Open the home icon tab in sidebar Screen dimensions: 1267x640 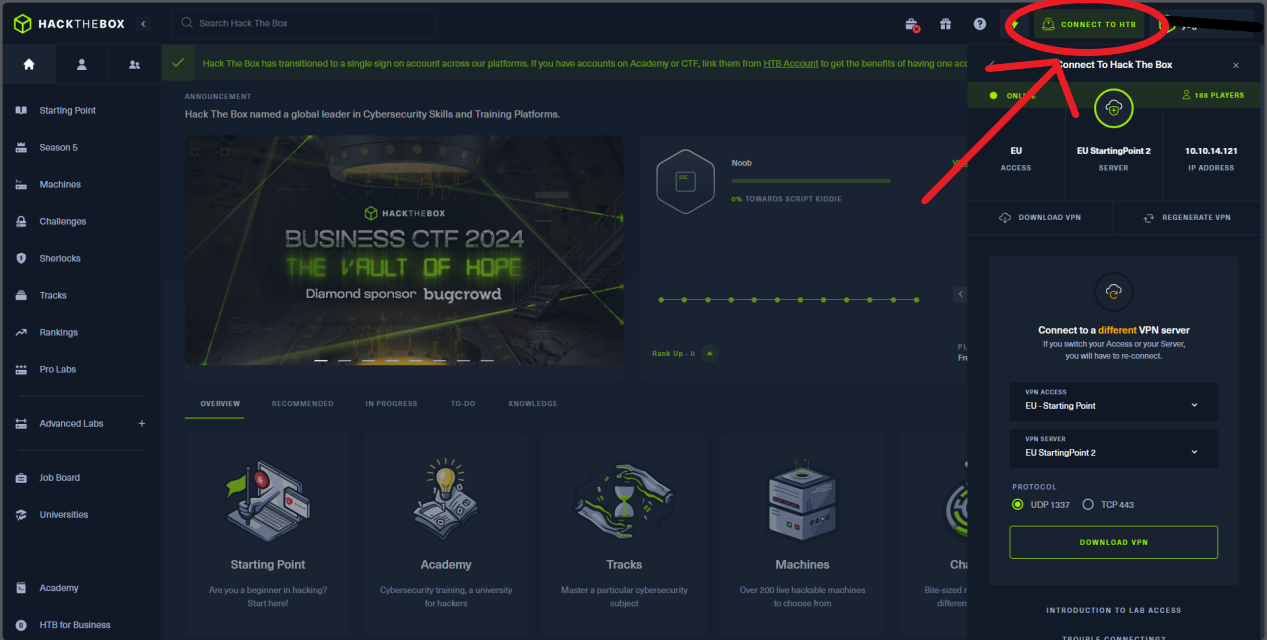tap(29, 64)
